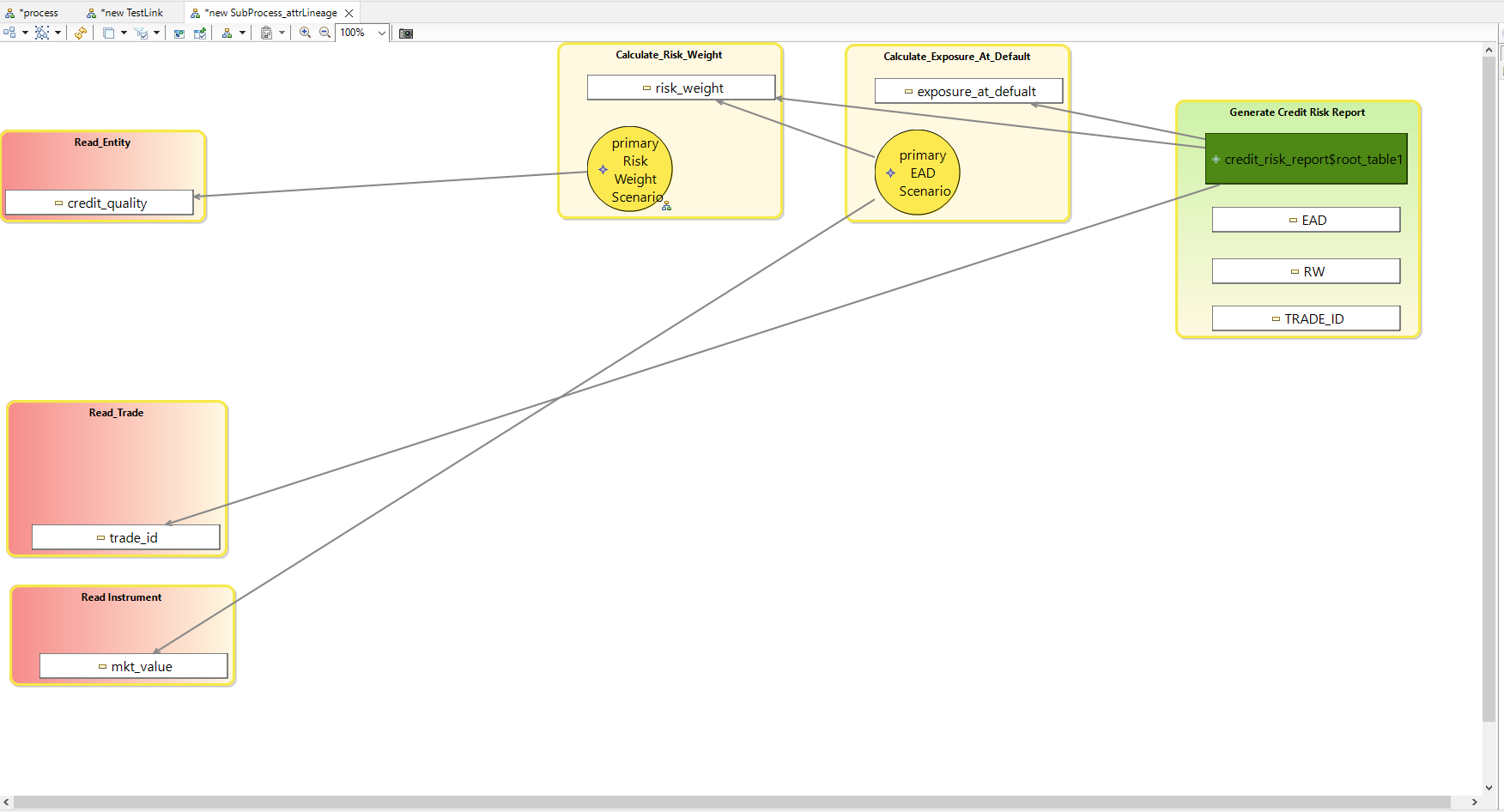Screen dimensions: 1504x812
Task: Click the paste format clipboard icon
Action: [x=266, y=33]
